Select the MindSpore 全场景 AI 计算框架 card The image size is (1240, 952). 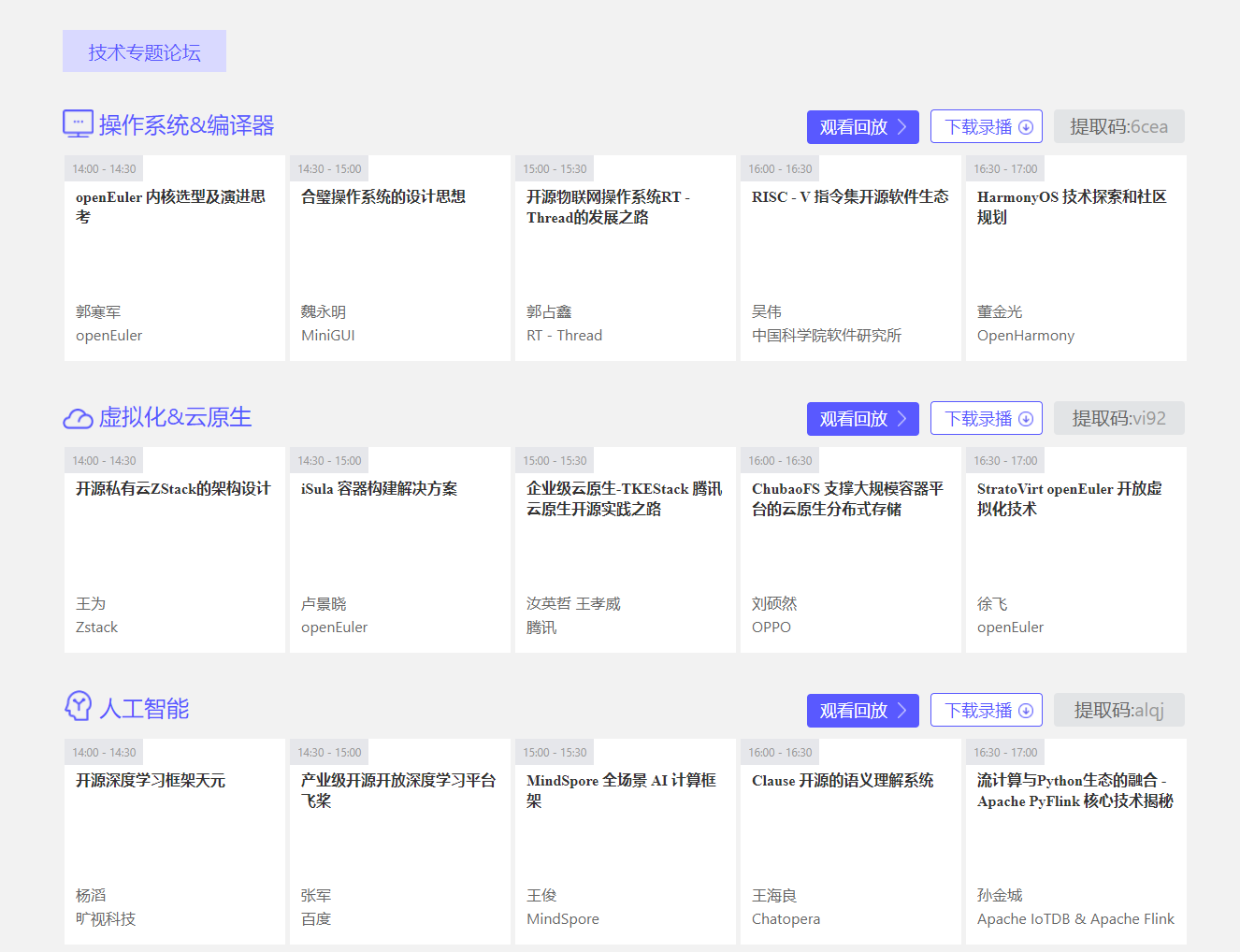pyautogui.click(x=625, y=842)
